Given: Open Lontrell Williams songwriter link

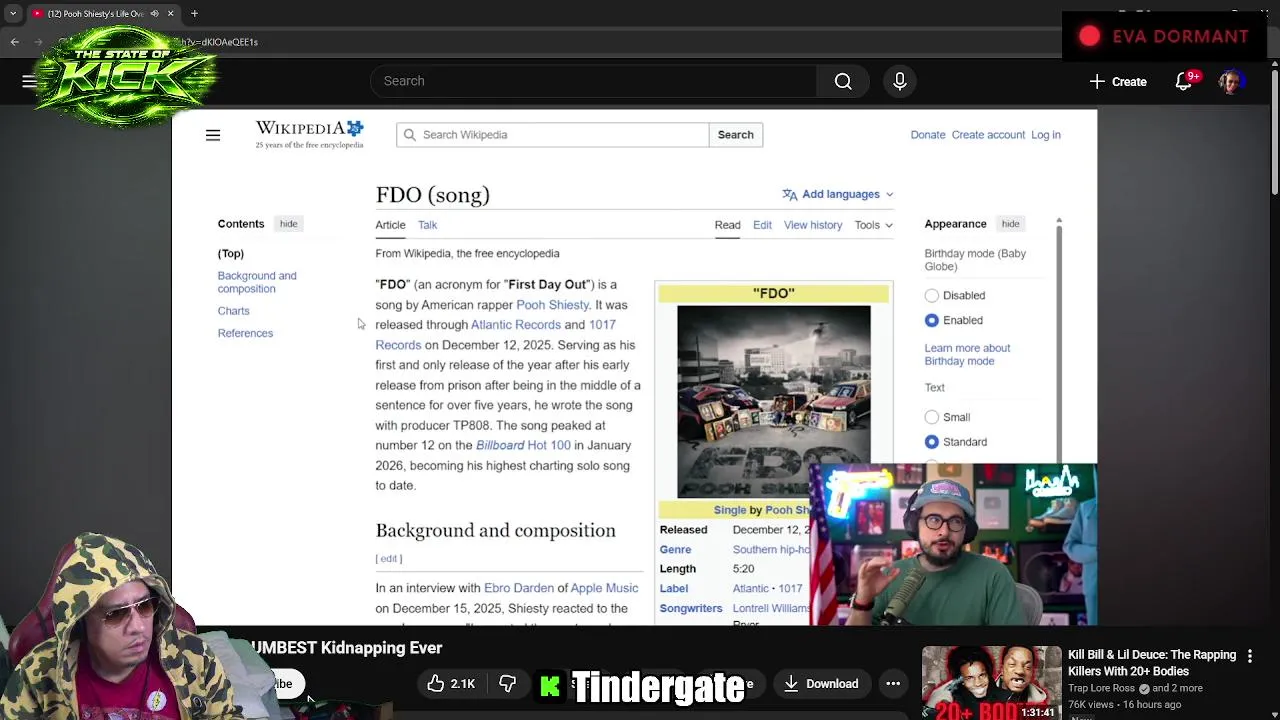Looking at the screenshot, I should coord(771,608).
